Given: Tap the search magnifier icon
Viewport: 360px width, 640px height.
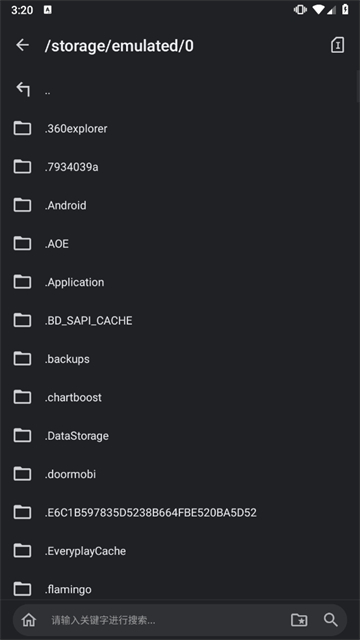Looking at the screenshot, I should click(x=331, y=620).
